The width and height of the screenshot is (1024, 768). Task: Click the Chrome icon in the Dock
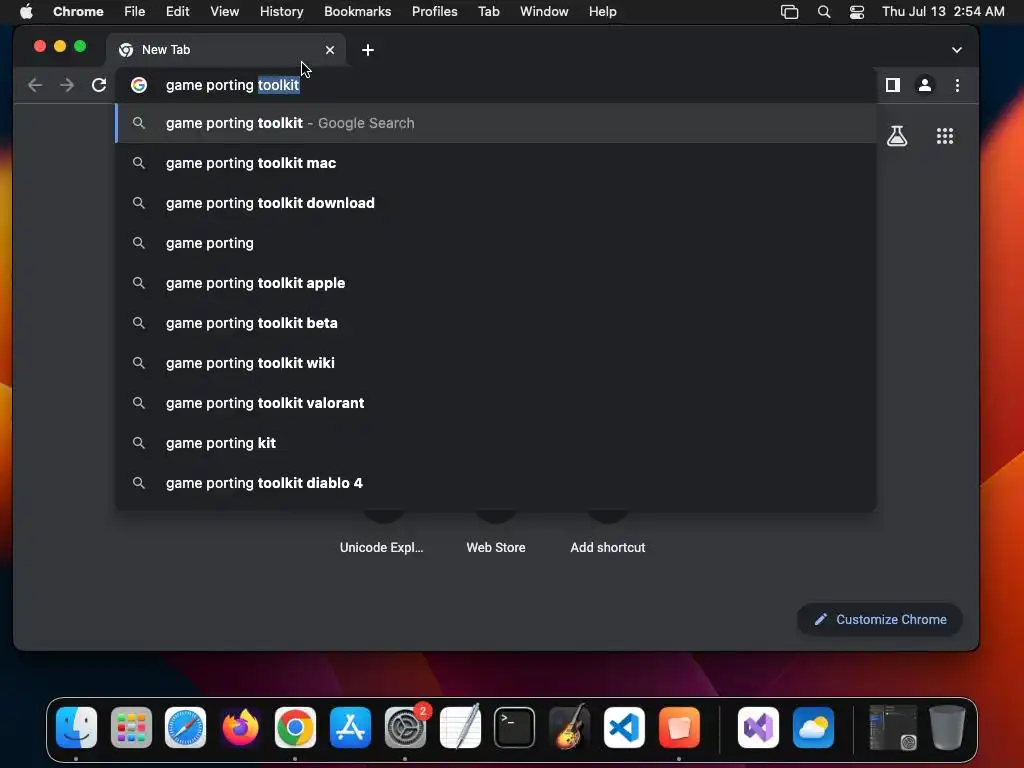295,728
